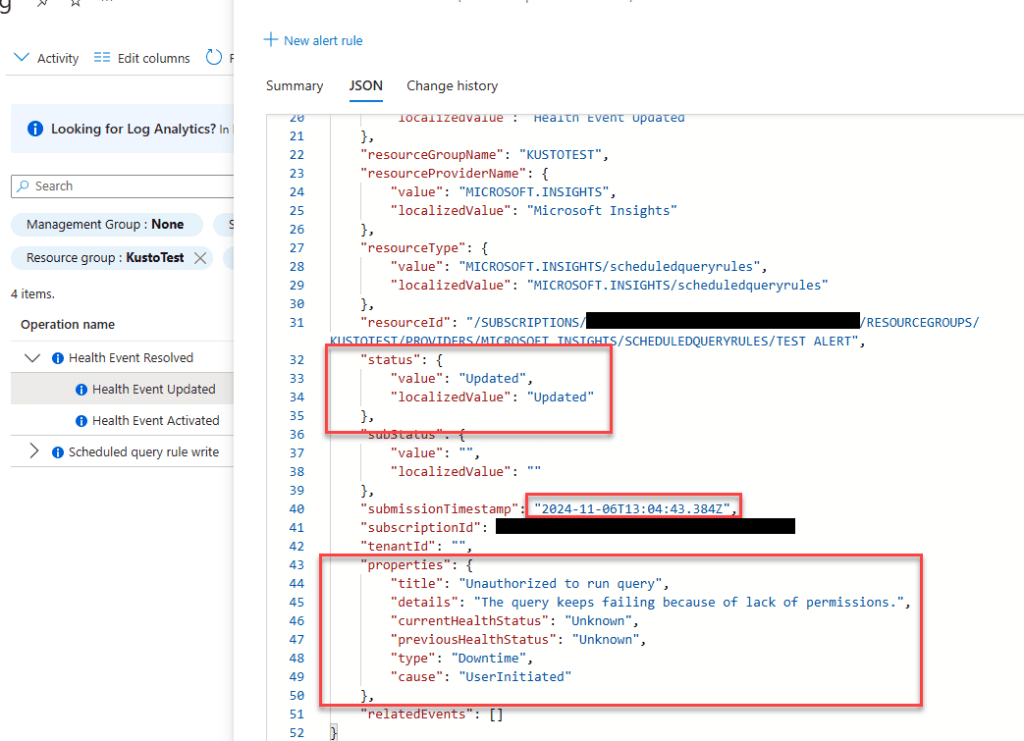Open the Activity dropdown
Screen dimensions: 1024x741
pos(47,58)
